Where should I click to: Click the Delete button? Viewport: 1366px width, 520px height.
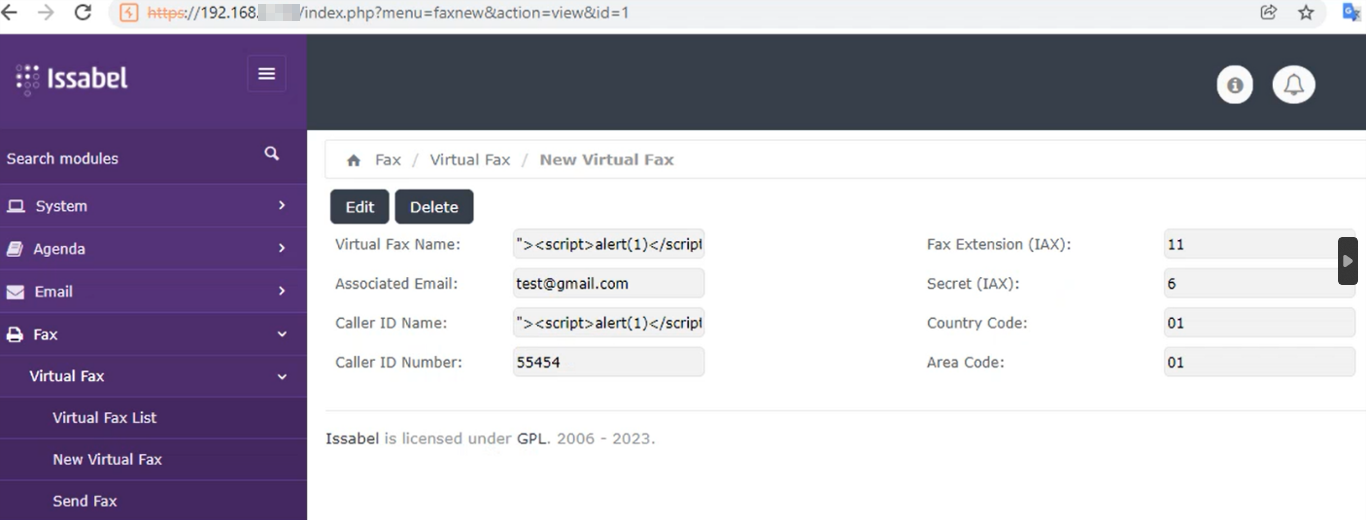(x=434, y=207)
